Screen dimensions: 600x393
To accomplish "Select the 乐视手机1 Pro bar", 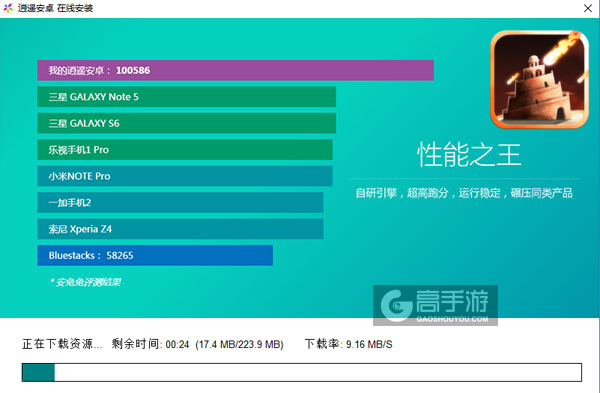I will (185, 150).
